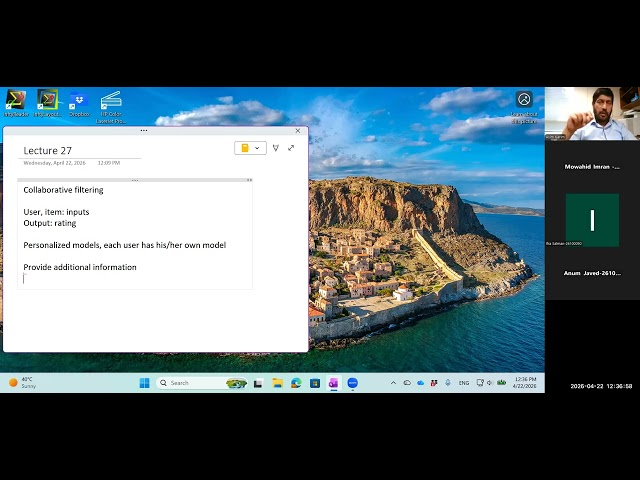Screen dimensions: 640x480
Task: Click the three-dots handle atop the note window
Action: tap(144, 131)
